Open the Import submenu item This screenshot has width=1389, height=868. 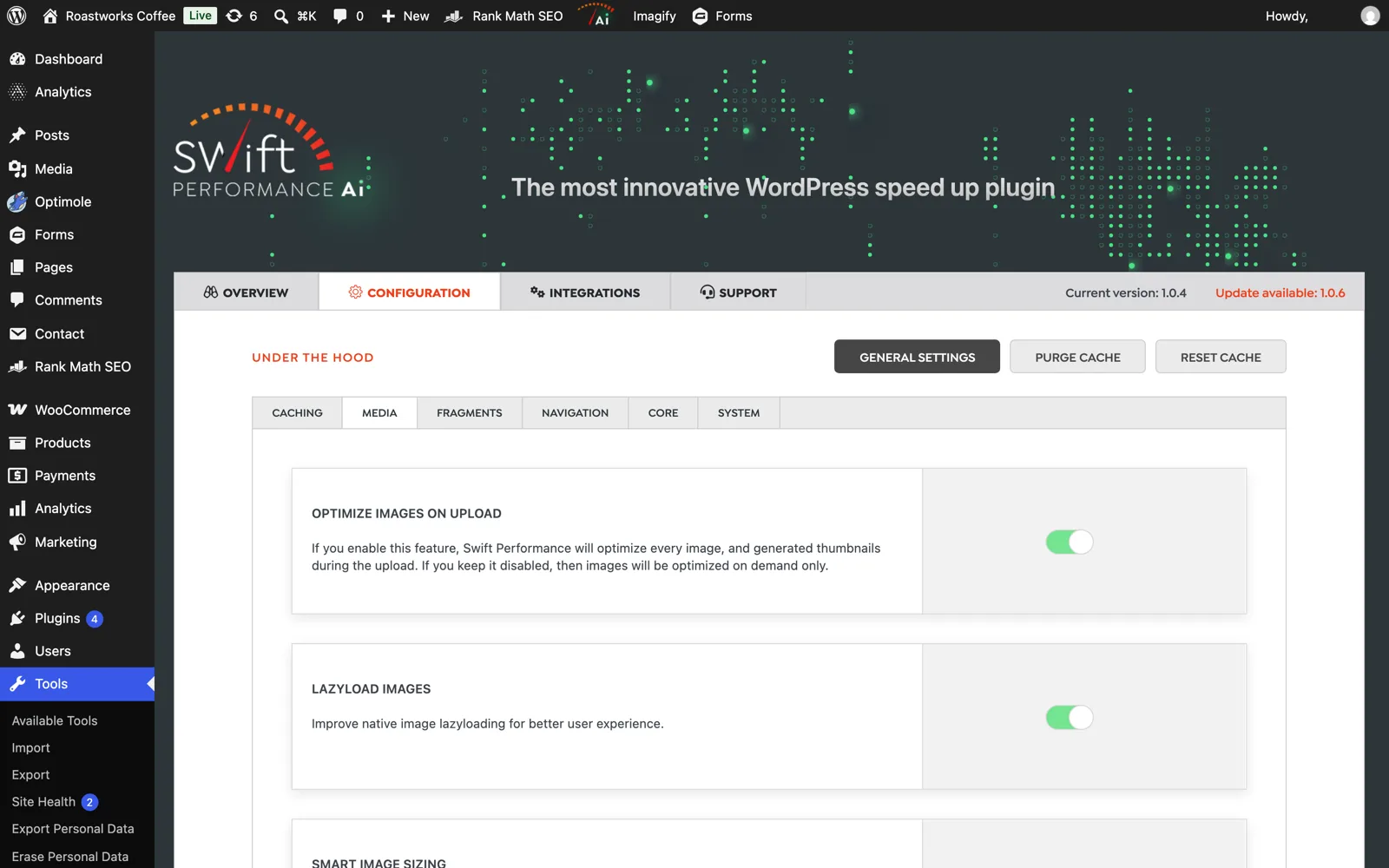pyautogui.click(x=30, y=747)
